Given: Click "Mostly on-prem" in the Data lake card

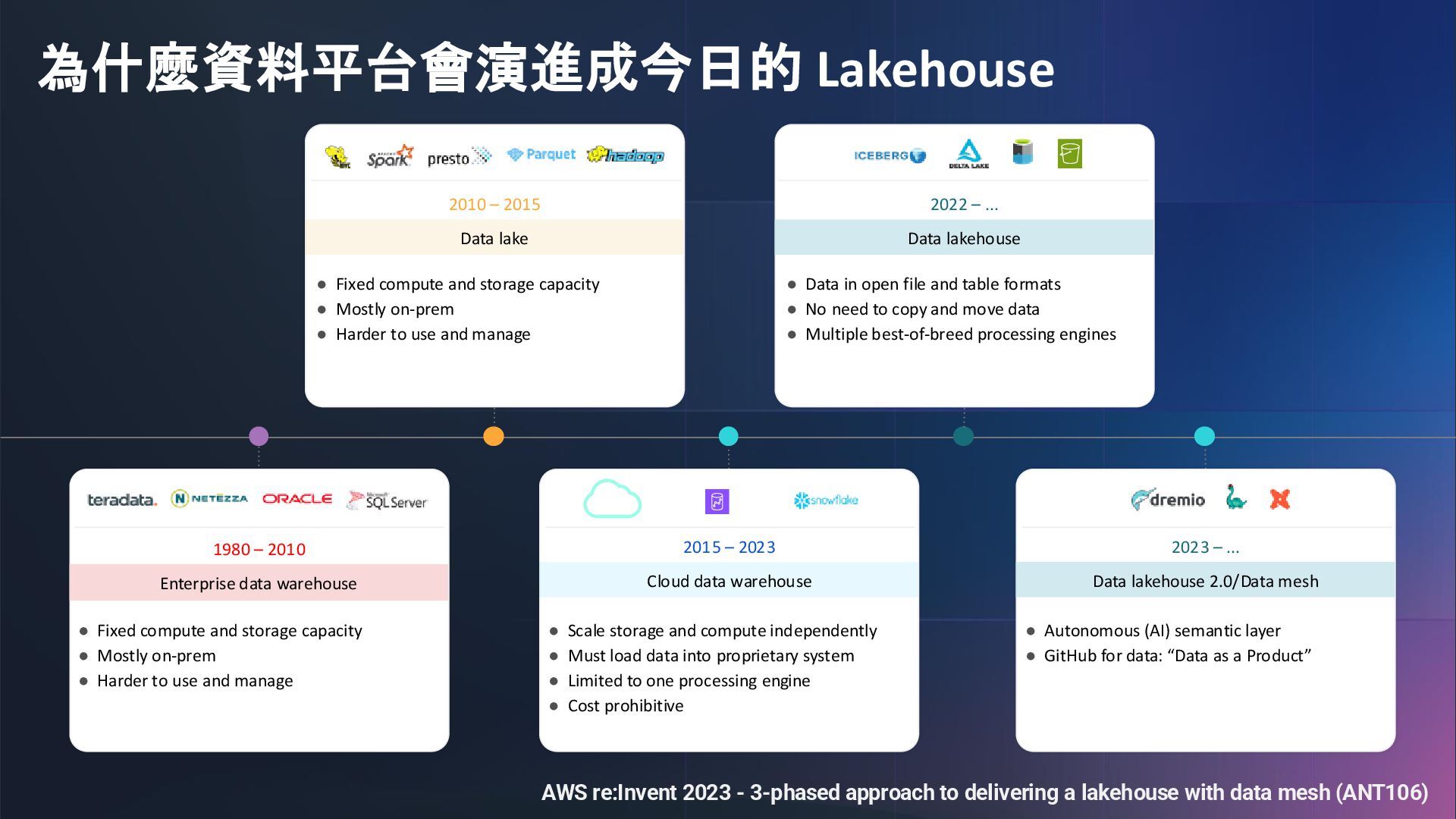Looking at the screenshot, I should click(395, 309).
